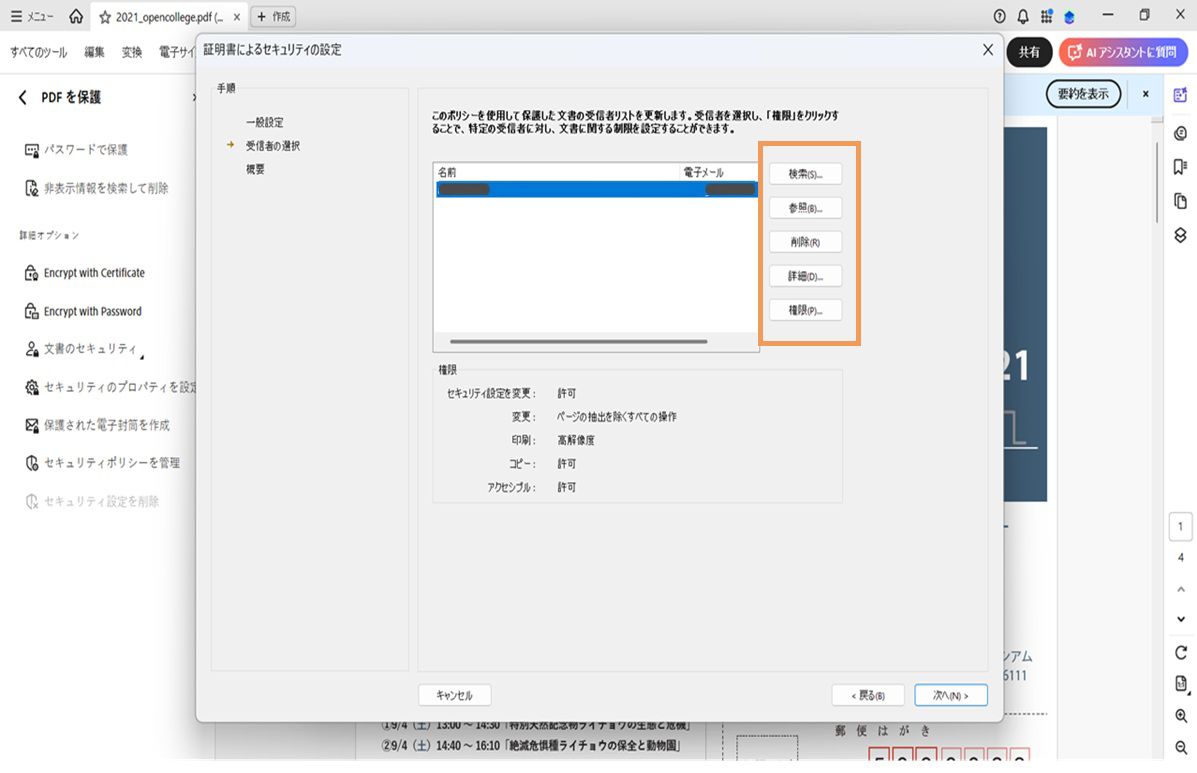Open the help question mark icon

pyautogui.click(x=999, y=16)
